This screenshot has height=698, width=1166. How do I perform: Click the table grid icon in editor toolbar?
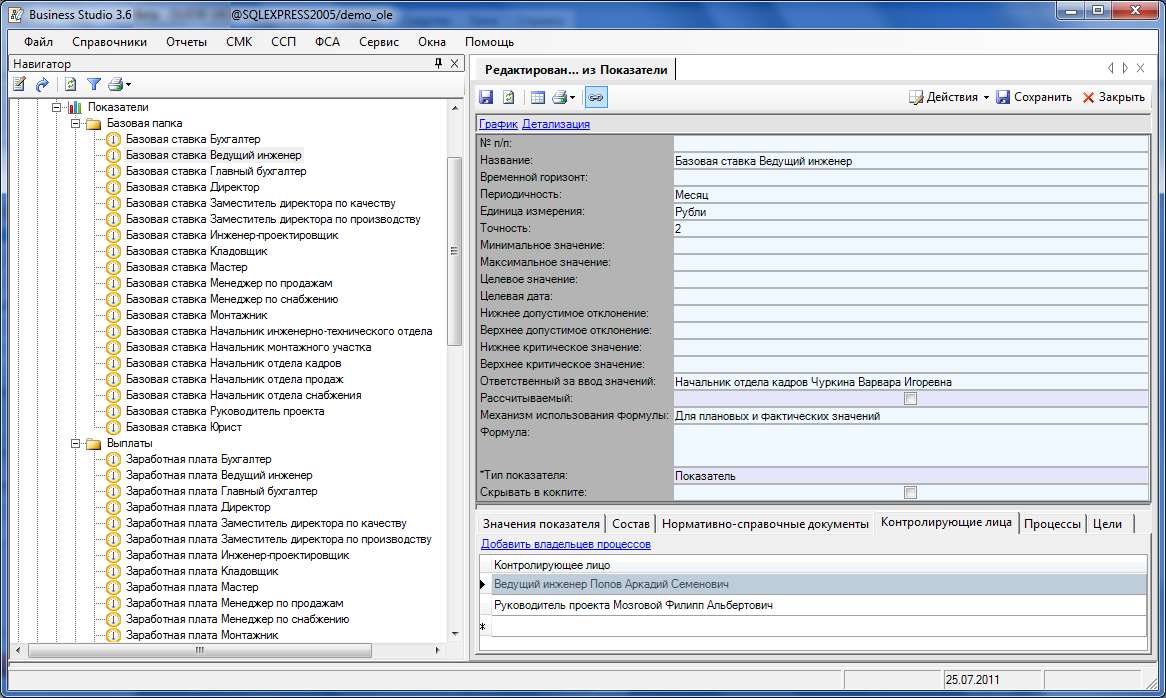(538, 97)
